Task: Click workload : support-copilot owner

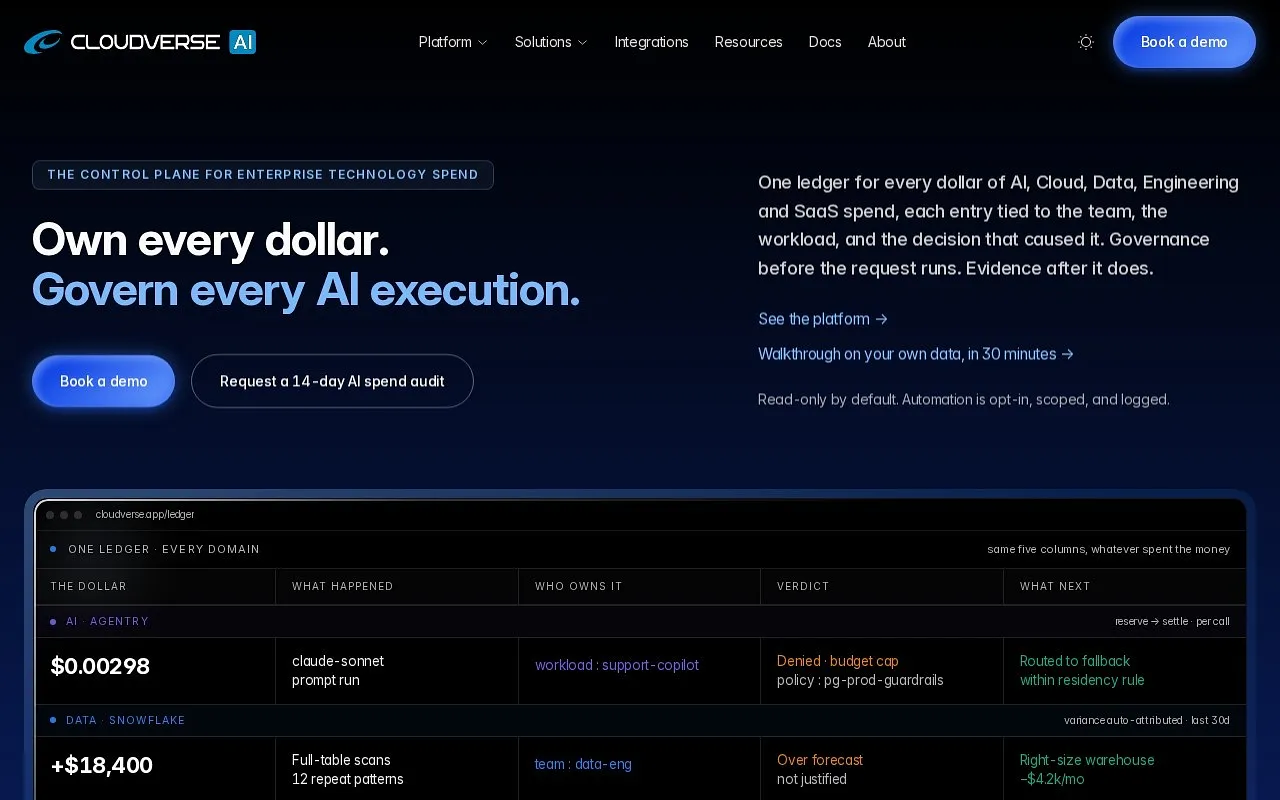Action: tap(617, 665)
